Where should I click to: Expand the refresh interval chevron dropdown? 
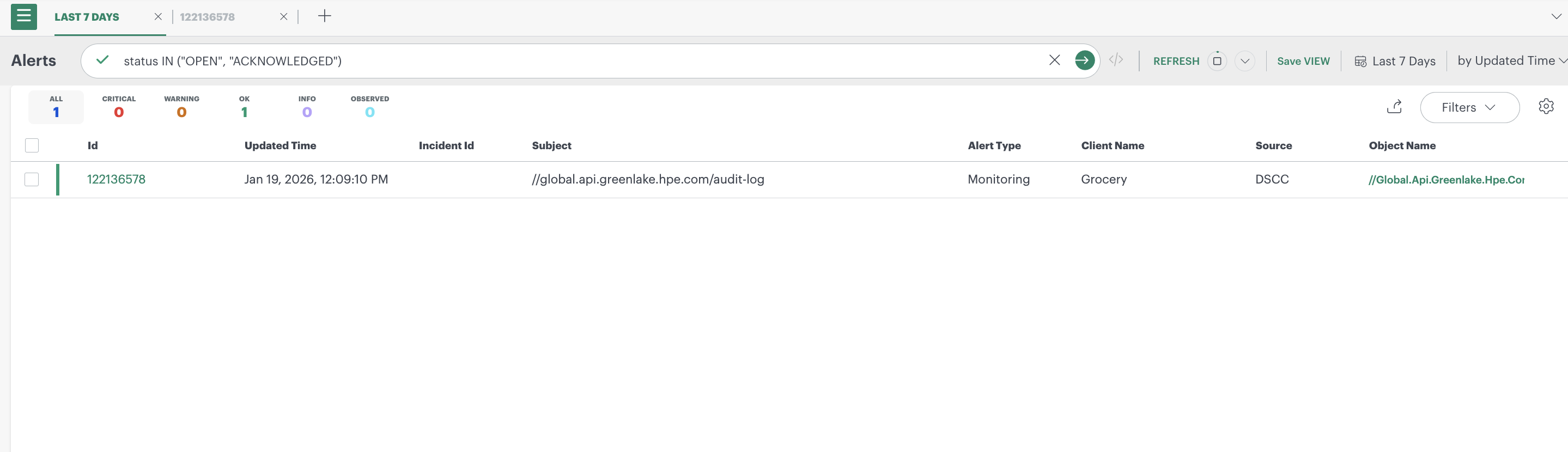pyautogui.click(x=1245, y=61)
